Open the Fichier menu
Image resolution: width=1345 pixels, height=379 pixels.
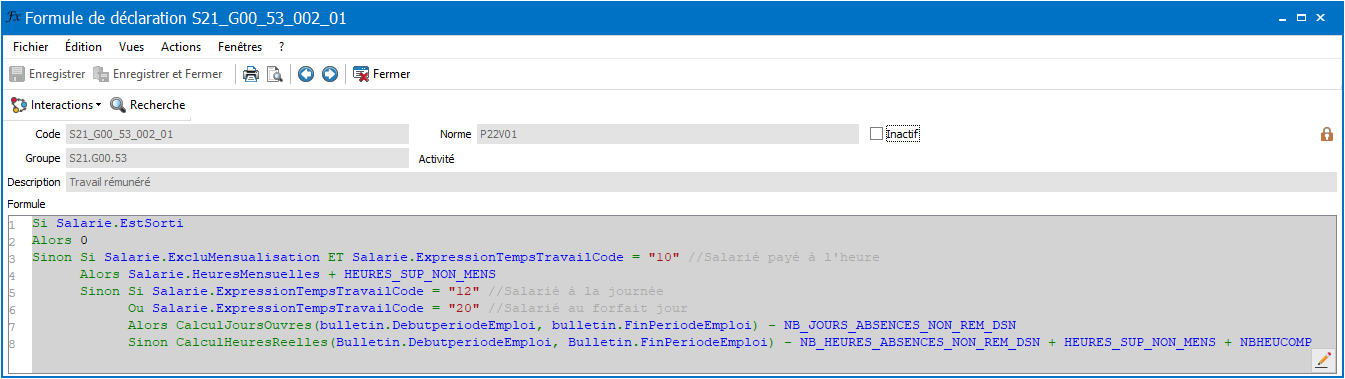pyautogui.click(x=30, y=47)
